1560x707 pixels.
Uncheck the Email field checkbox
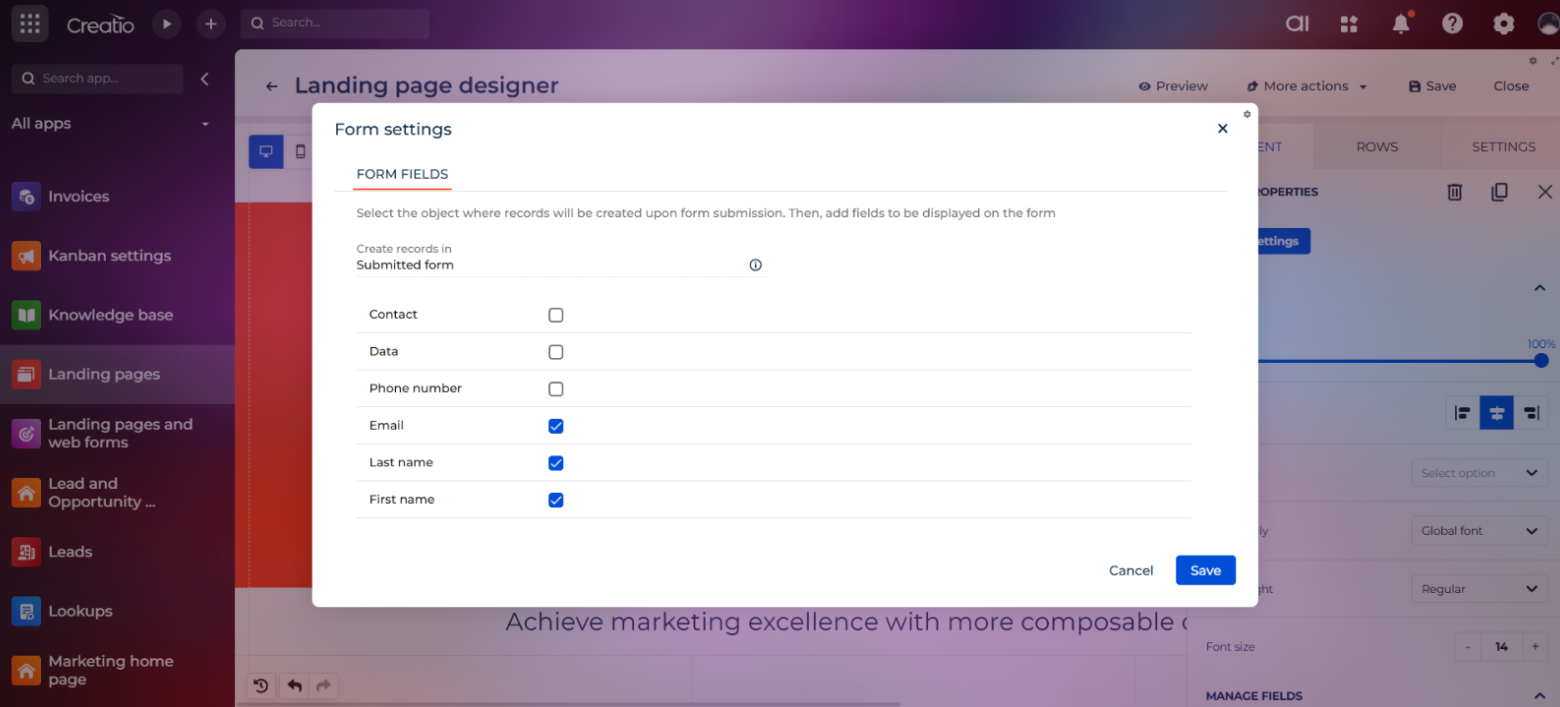pyautogui.click(x=556, y=426)
